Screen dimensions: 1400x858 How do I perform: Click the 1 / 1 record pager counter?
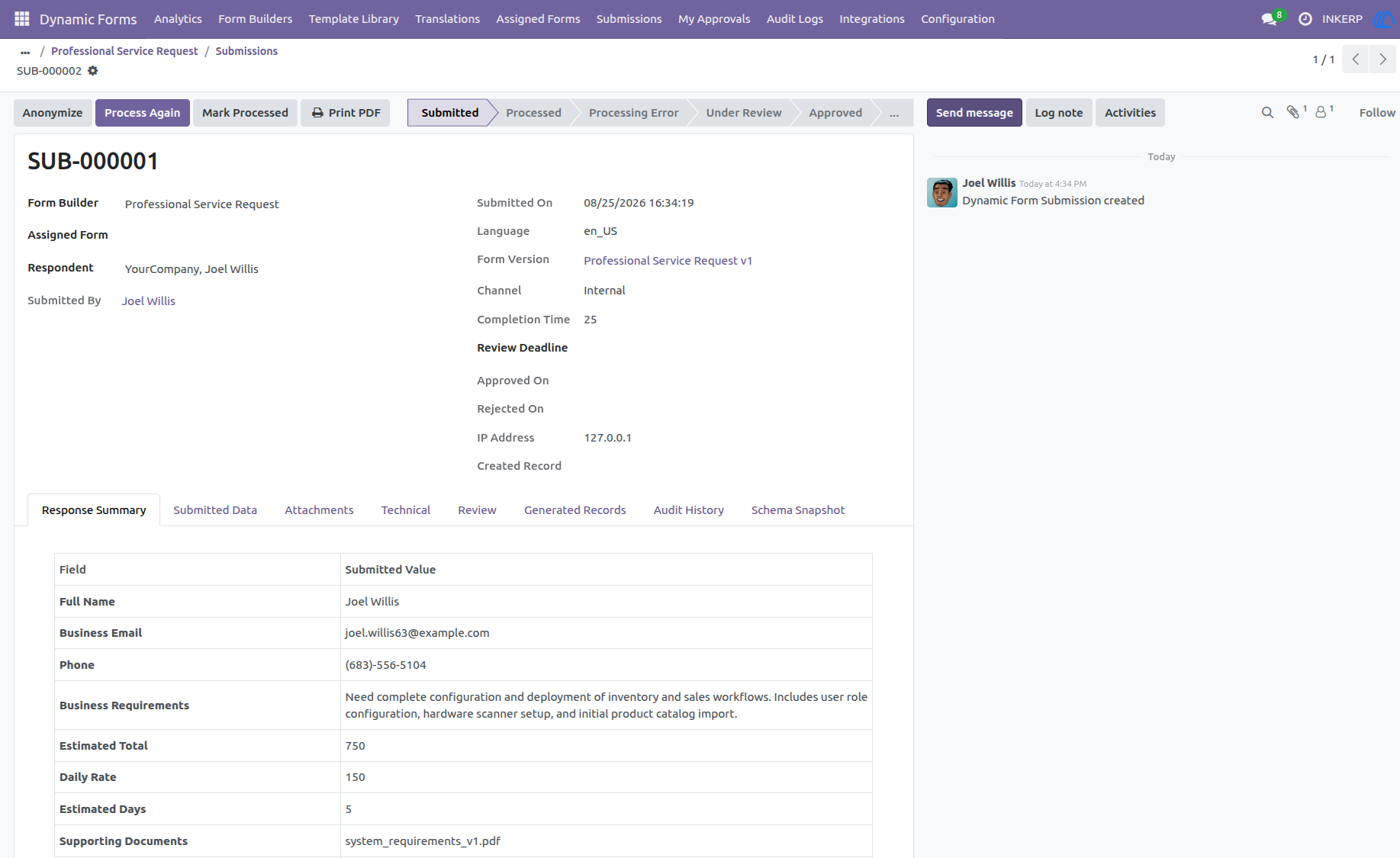coord(1324,59)
